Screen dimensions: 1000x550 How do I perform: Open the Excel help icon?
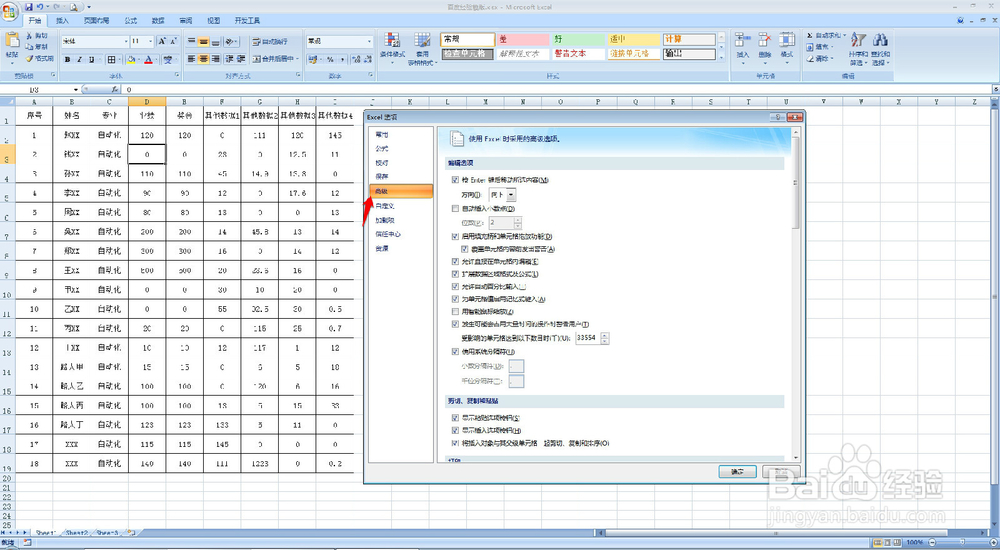(x=960, y=21)
